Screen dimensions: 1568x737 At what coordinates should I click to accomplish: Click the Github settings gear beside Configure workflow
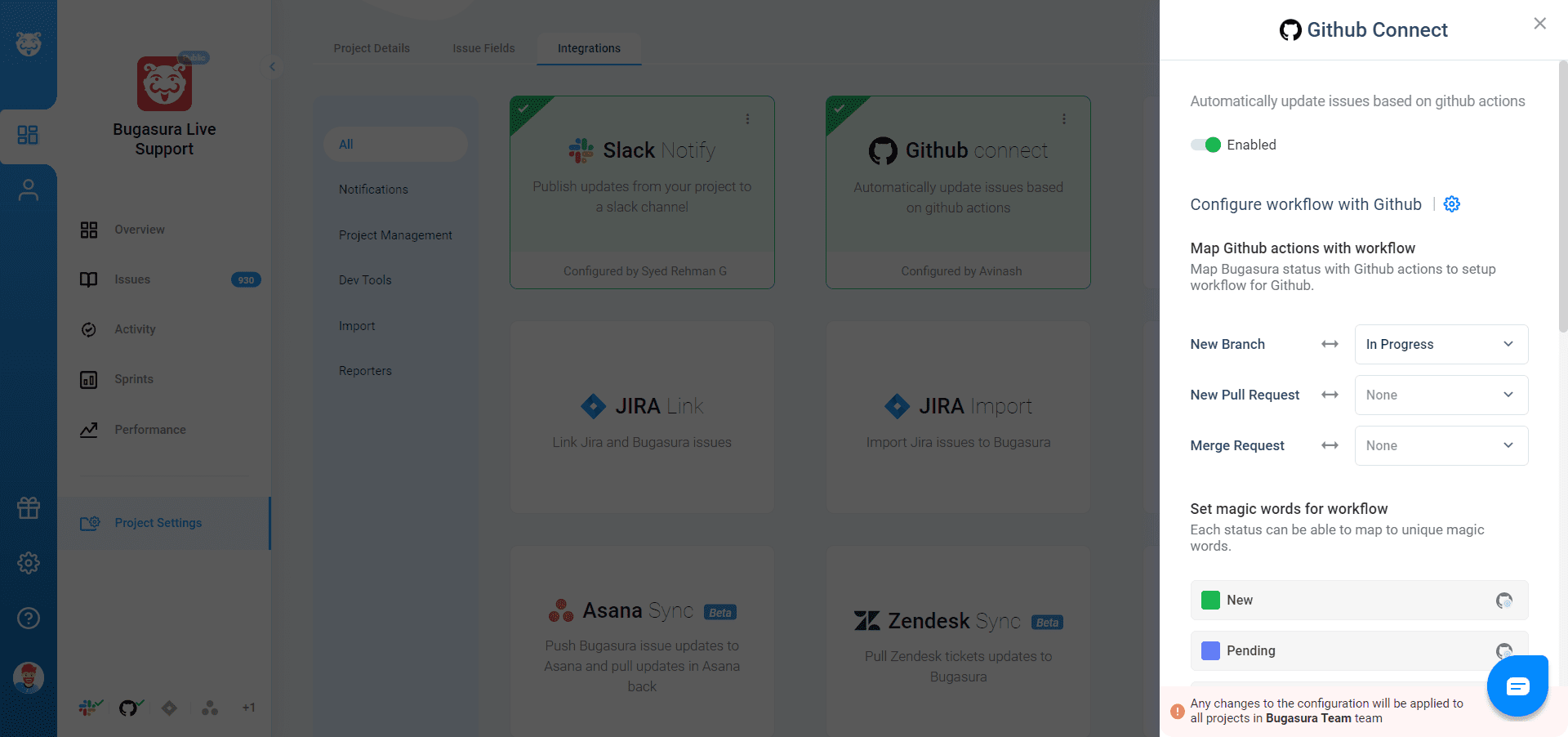tap(1451, 204)
